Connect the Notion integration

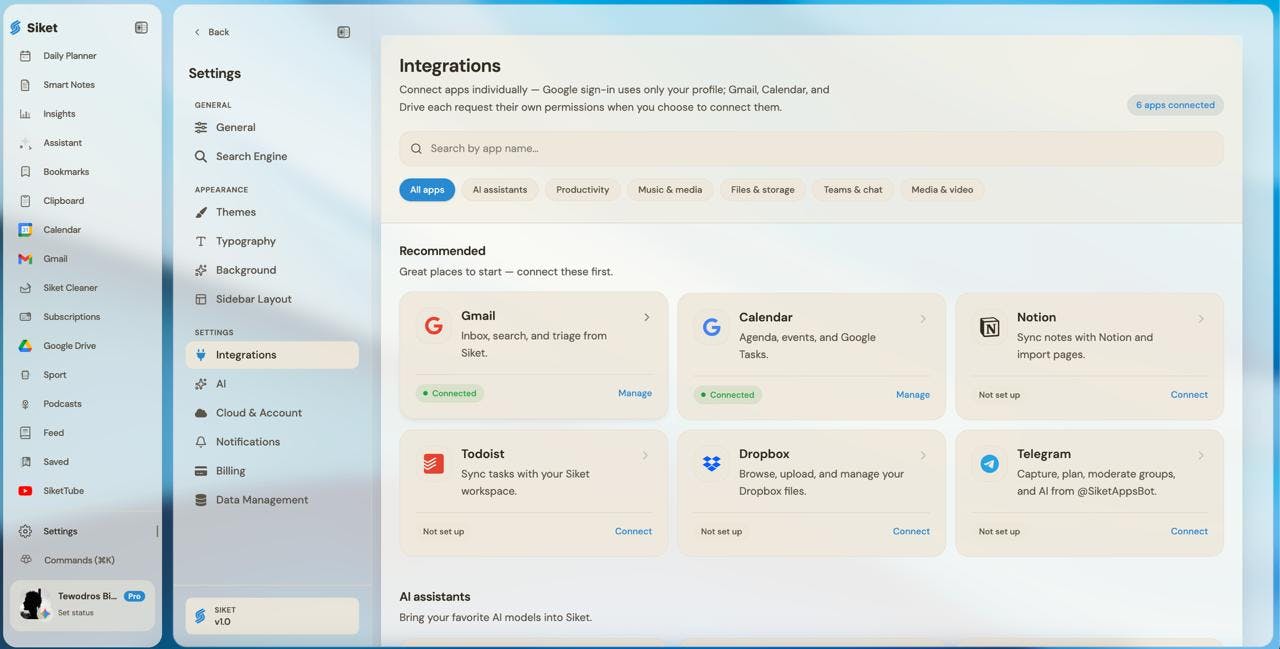(1189, 395)
